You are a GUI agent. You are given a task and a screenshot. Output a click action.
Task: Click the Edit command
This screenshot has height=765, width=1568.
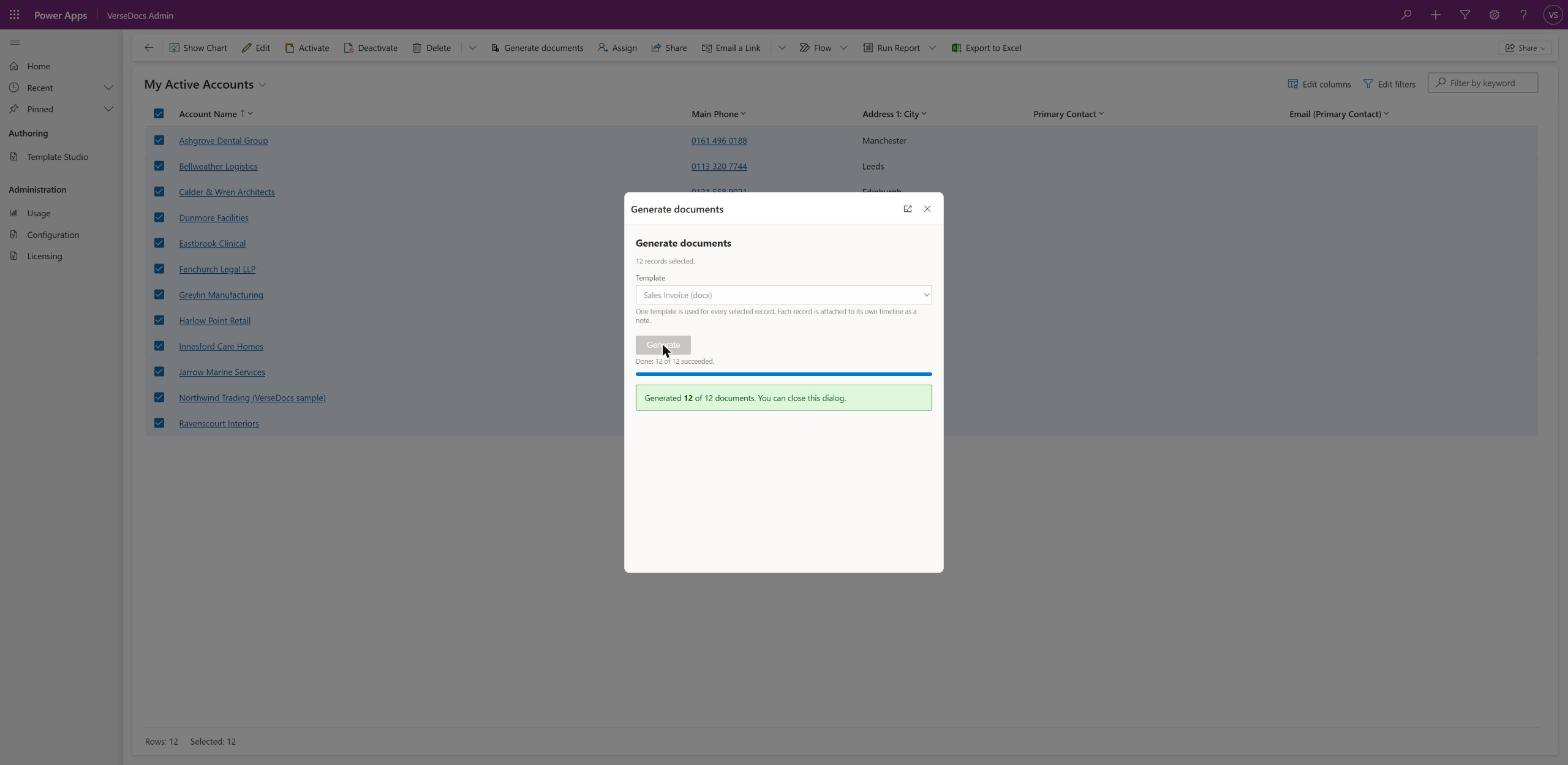(x=256, y=48)
